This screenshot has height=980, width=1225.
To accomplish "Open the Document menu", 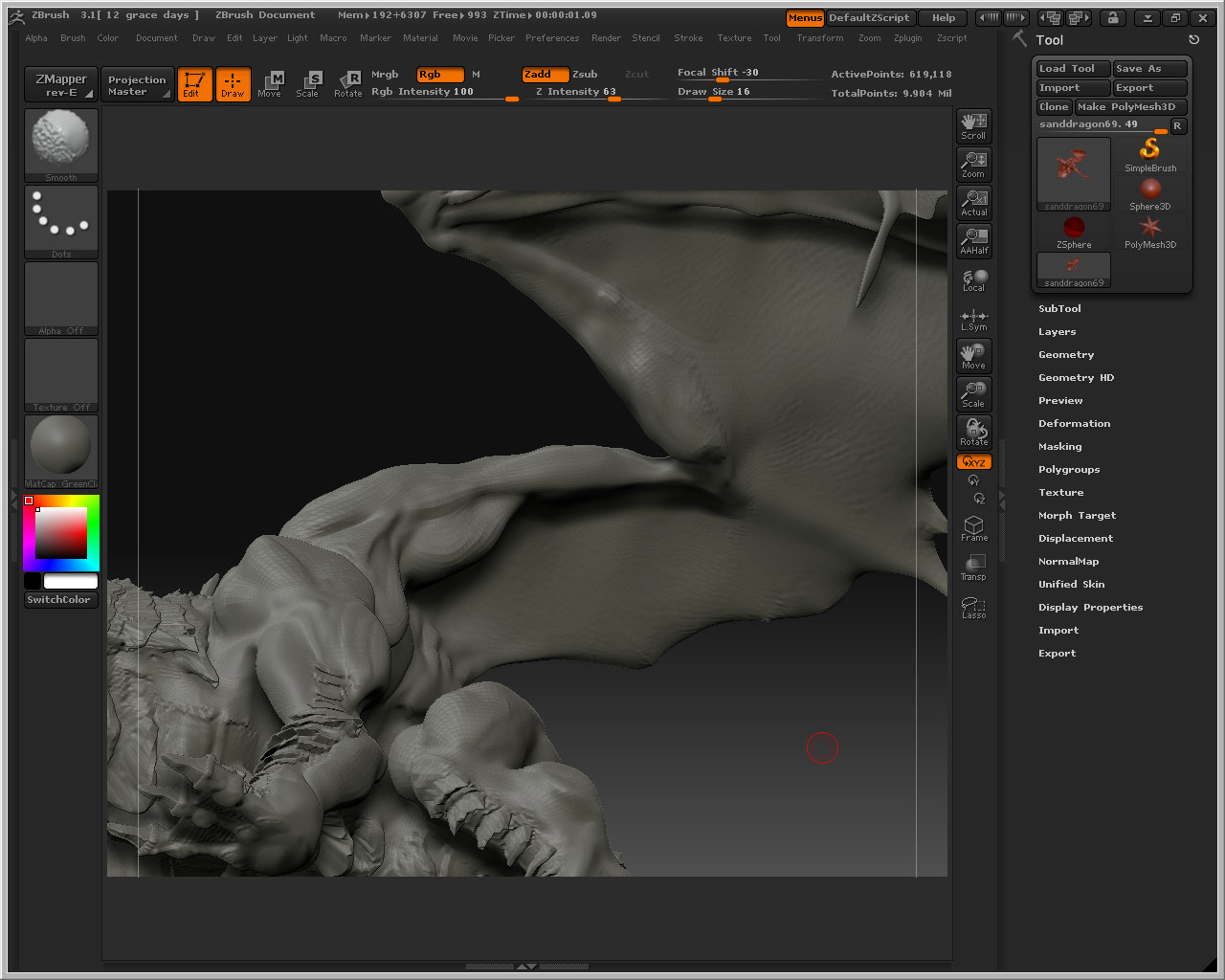I will click(x=157, y=38).
